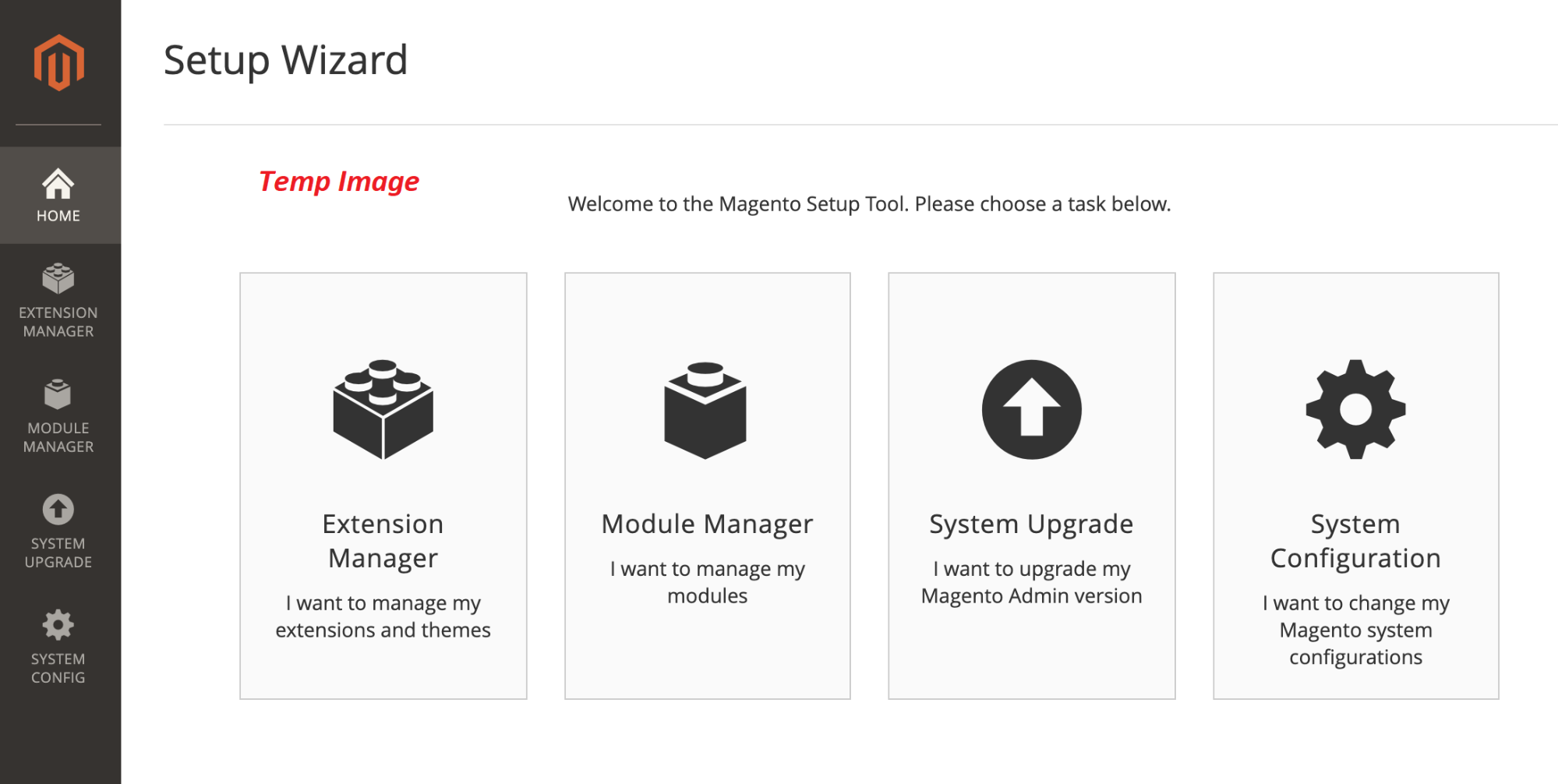Choose the "System Configuration" card title
The image size is (1558, 784).
1355,541
